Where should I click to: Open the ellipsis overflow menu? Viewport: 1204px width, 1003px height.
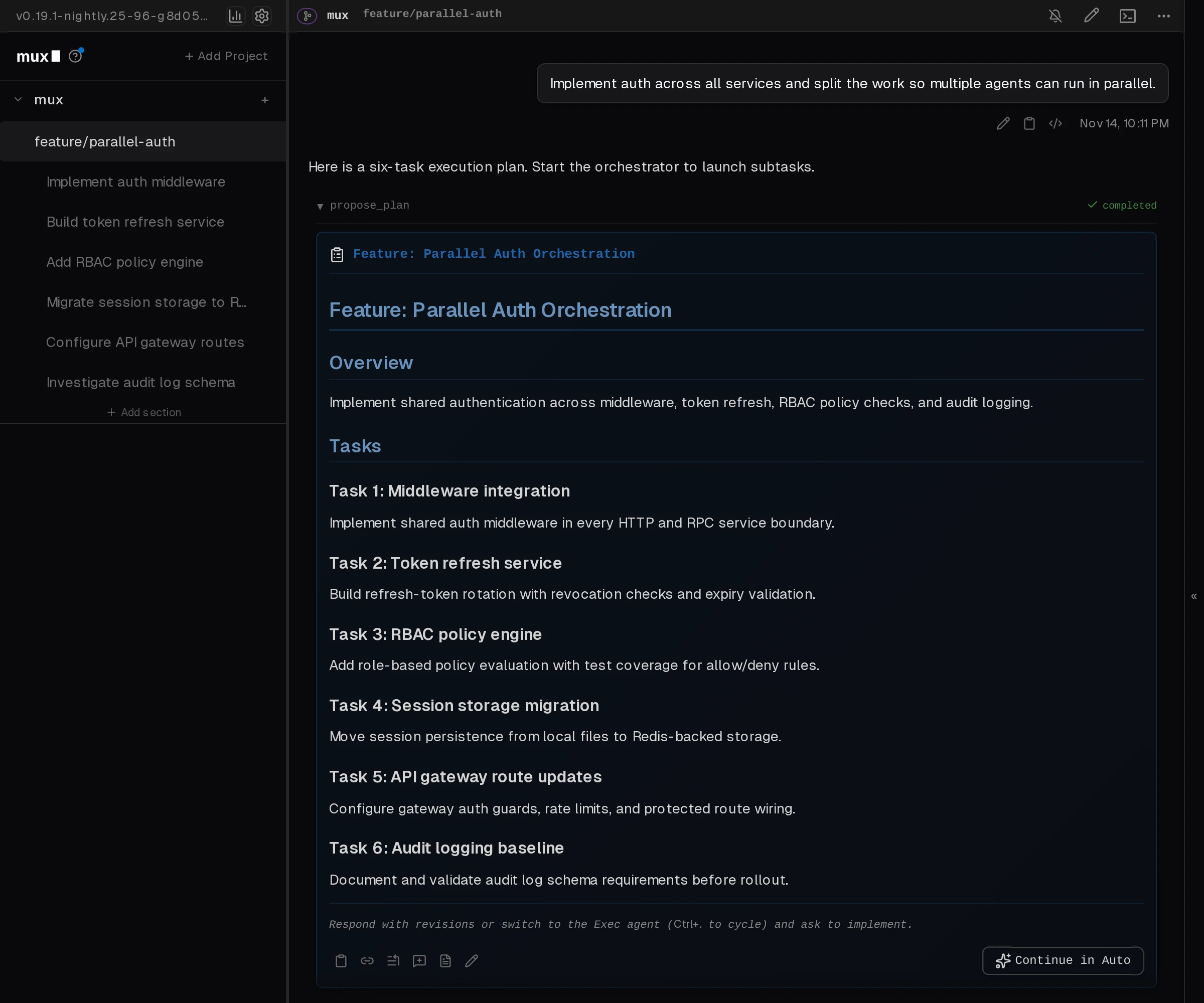tap(1164, 16)
